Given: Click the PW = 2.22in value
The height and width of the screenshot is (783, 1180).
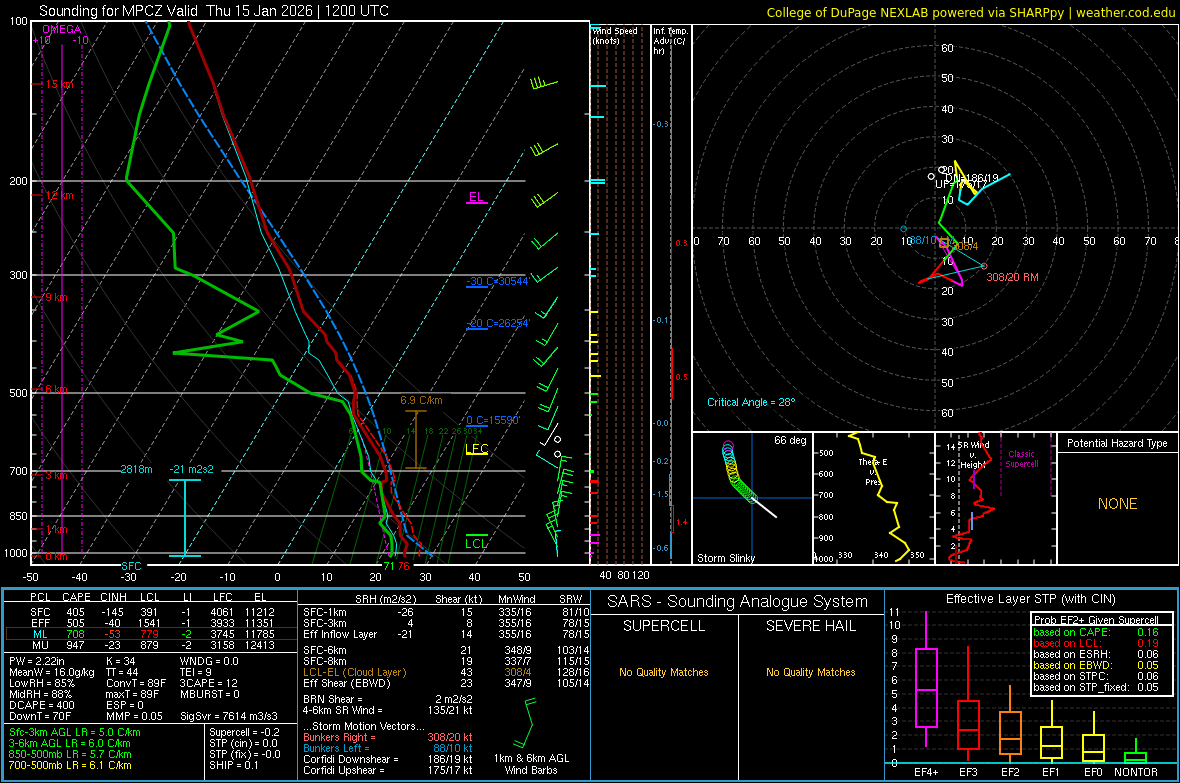Looking at the screenshot, I should [x=39, y=661].
